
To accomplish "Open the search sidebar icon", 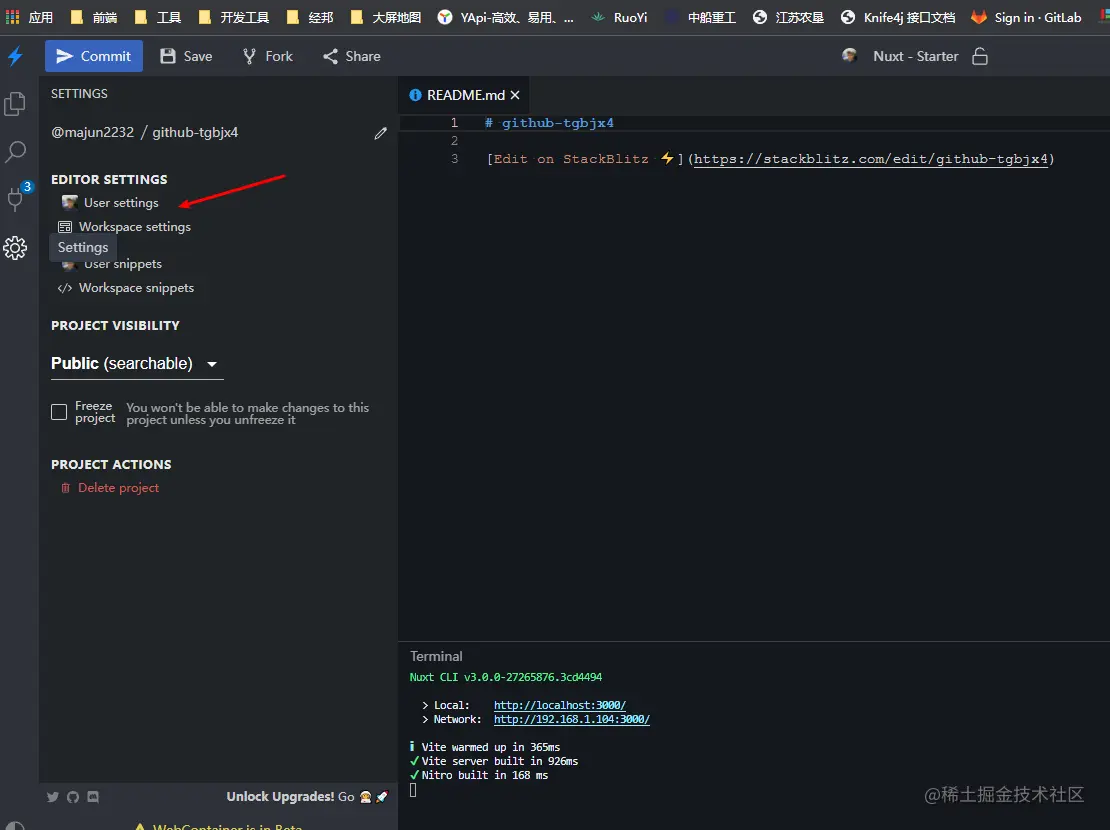I will [x=16, y=152].
